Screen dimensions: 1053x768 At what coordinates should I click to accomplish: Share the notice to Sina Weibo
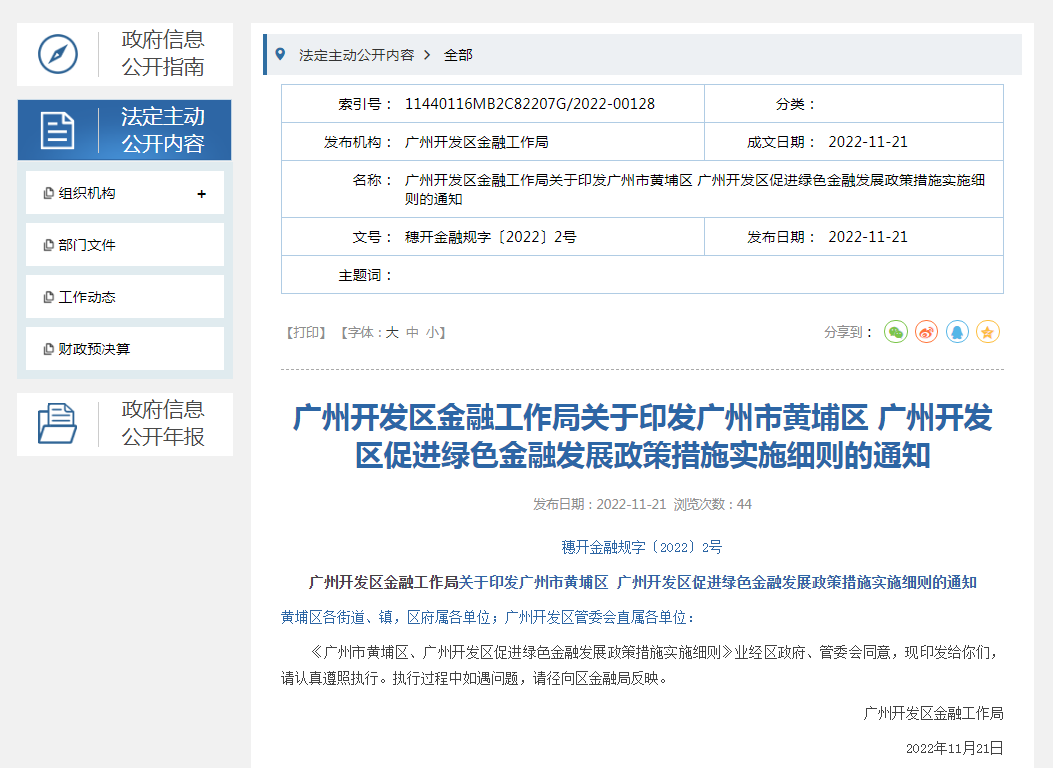[x=926, y=332]
